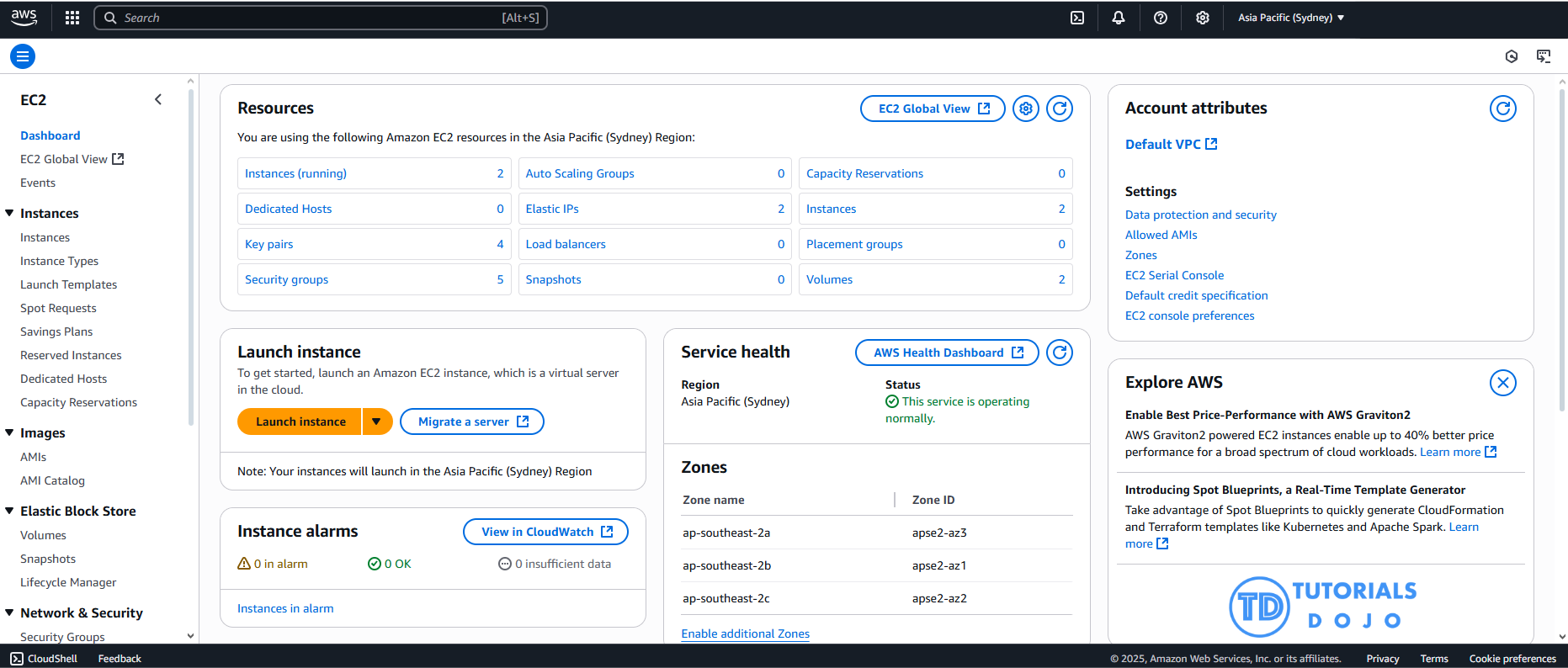This screenshot has height=668, width=1568.
Task: Open Resources settings gear icon
Action: 1026,109
